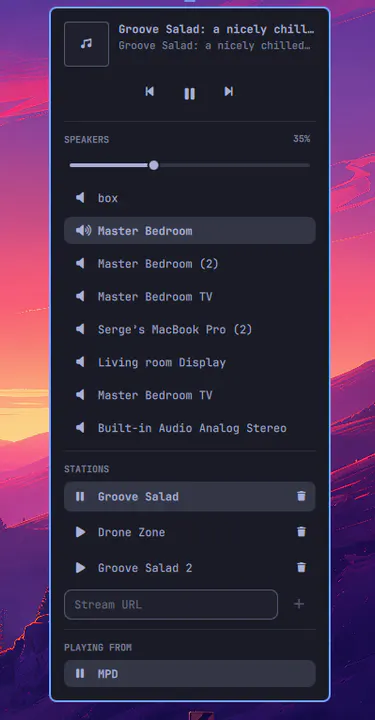Select Built-in Audio Analog Stereo output name
The height and width of the screenshot is (720, 375).
(192, 428)
